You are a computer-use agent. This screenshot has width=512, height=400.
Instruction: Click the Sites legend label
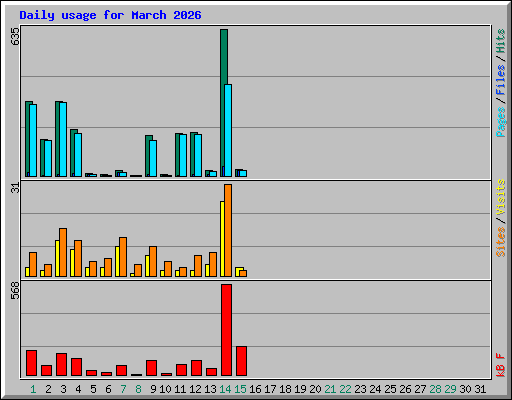pyautogui.click(x=501, y=242)
